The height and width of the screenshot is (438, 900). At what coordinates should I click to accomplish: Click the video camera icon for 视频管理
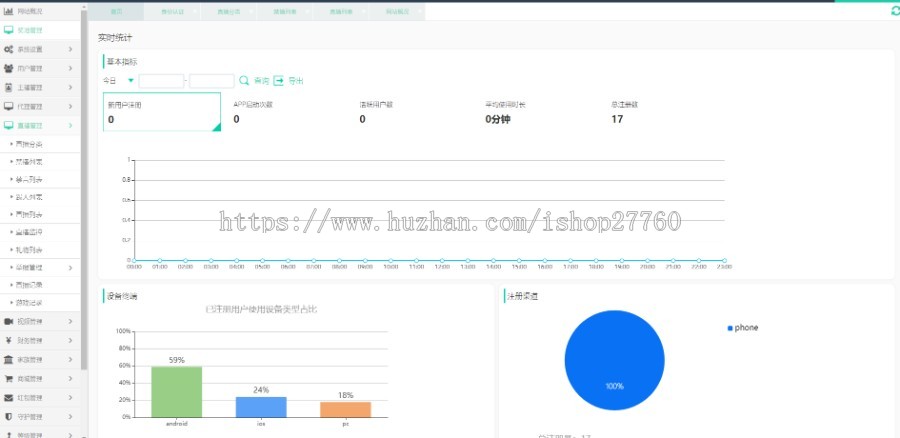click(x=8, y=321)
